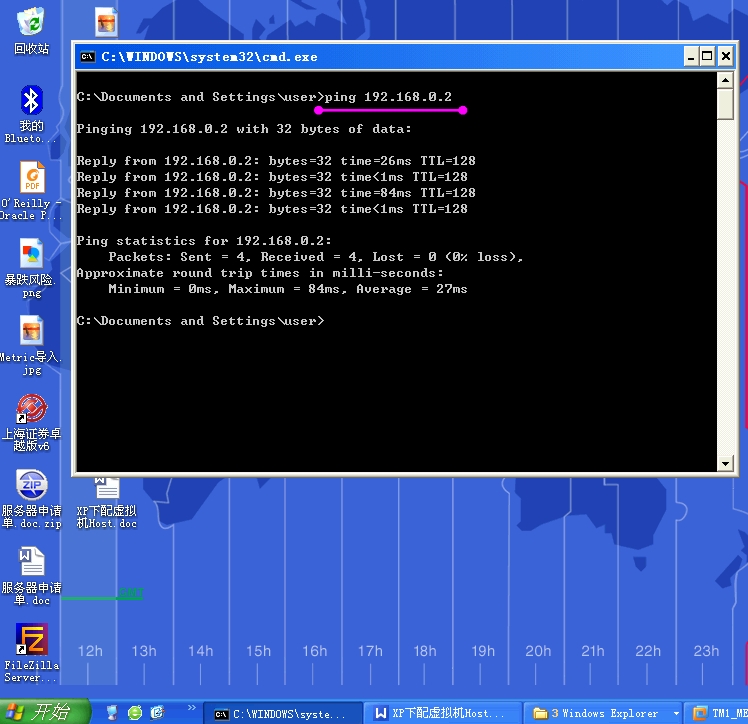This screenshot has width=748, height=724.
Task: Switch to cmd.exe taskbar button
Action: 282,714
